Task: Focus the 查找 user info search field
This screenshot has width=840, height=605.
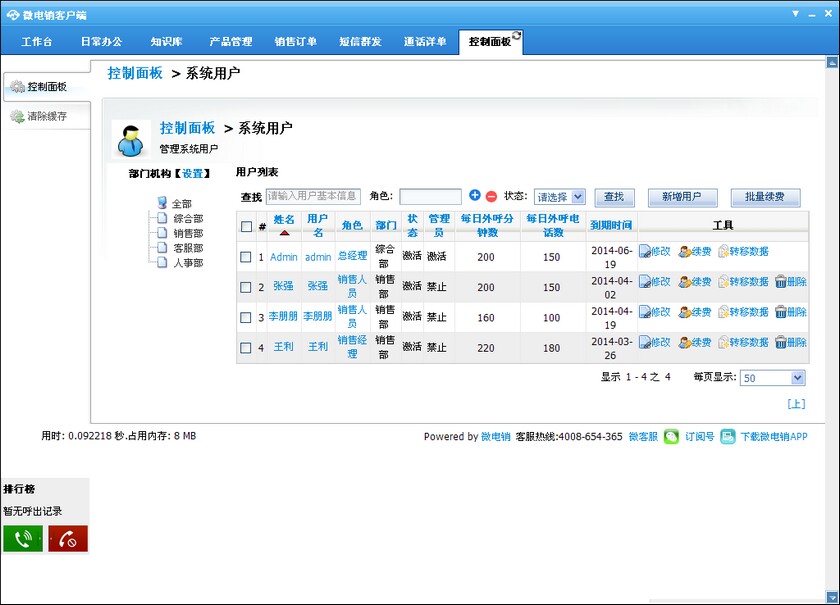Action: (313, 197)
